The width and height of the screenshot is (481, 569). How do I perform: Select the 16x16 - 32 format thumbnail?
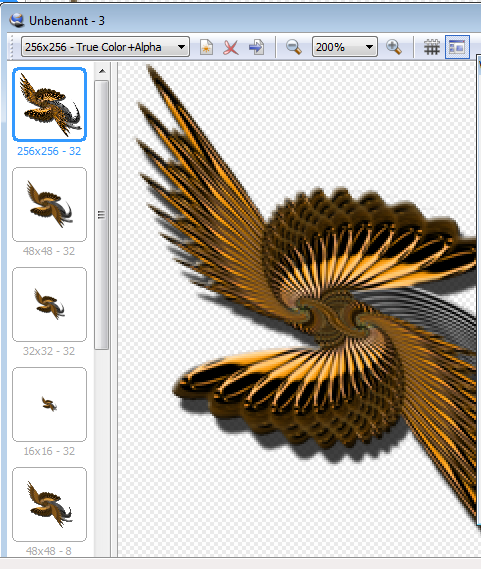click(49, 404)
